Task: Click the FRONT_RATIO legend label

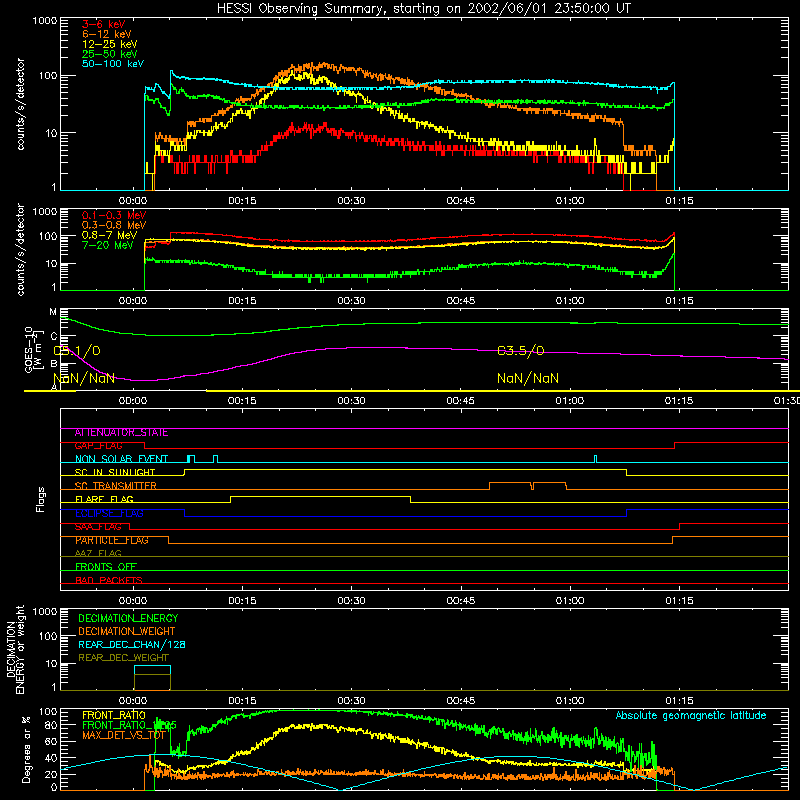Action: pos(114,715)
